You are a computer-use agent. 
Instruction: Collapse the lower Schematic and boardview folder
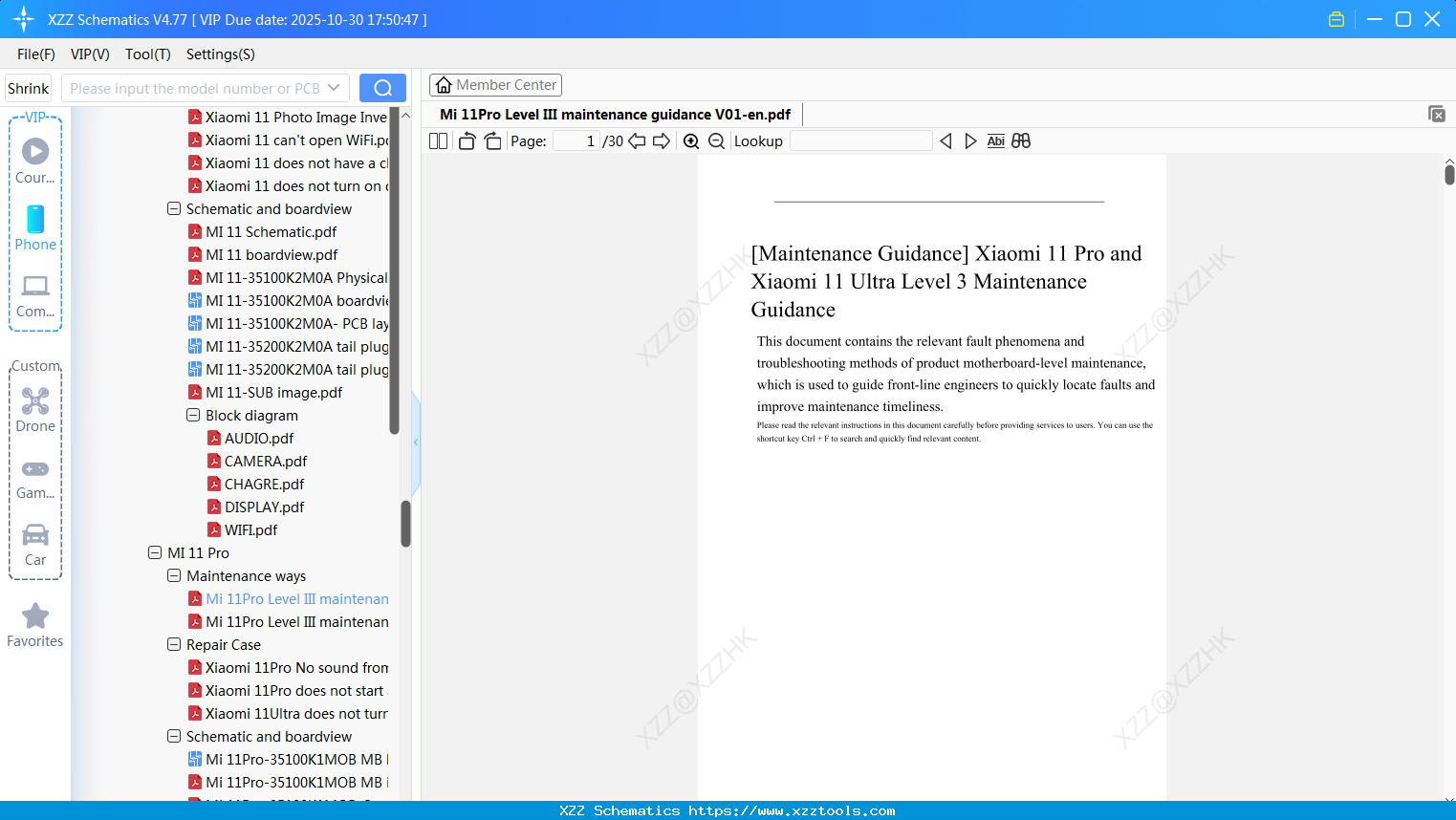tap(174, 736)
